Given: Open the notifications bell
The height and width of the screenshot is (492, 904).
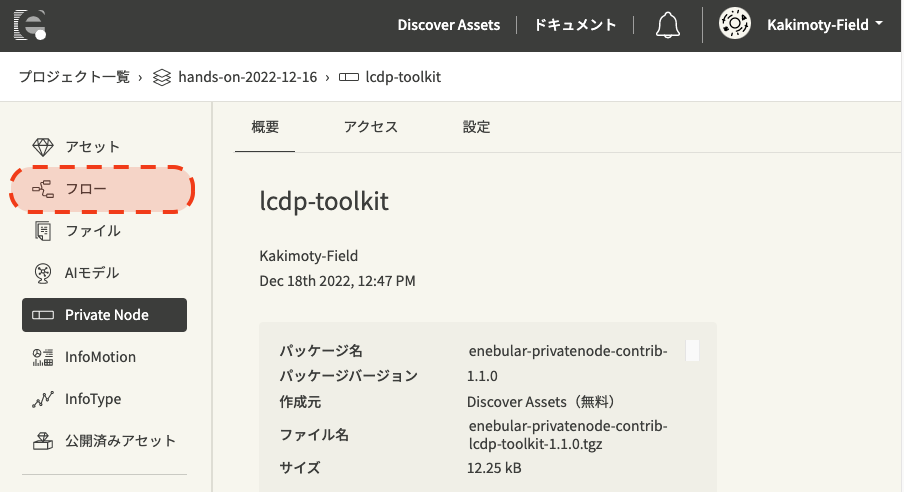Looking at the screenshot, I should 668,25.
